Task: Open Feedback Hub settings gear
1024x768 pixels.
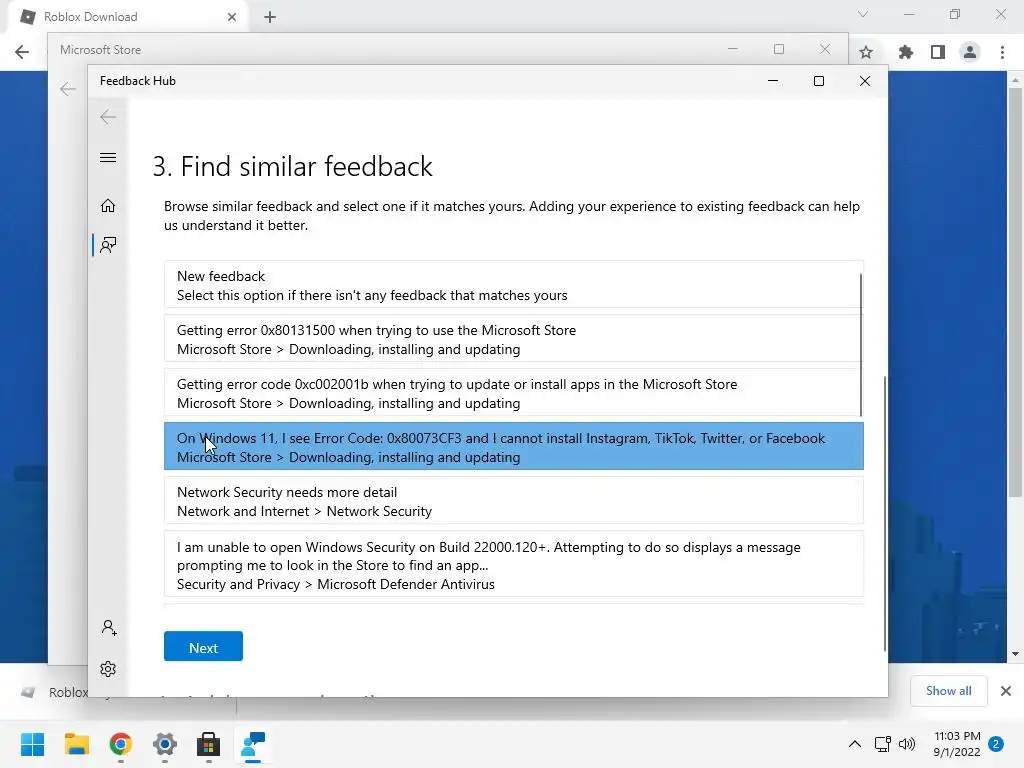Action: click(x=108, y=669)
